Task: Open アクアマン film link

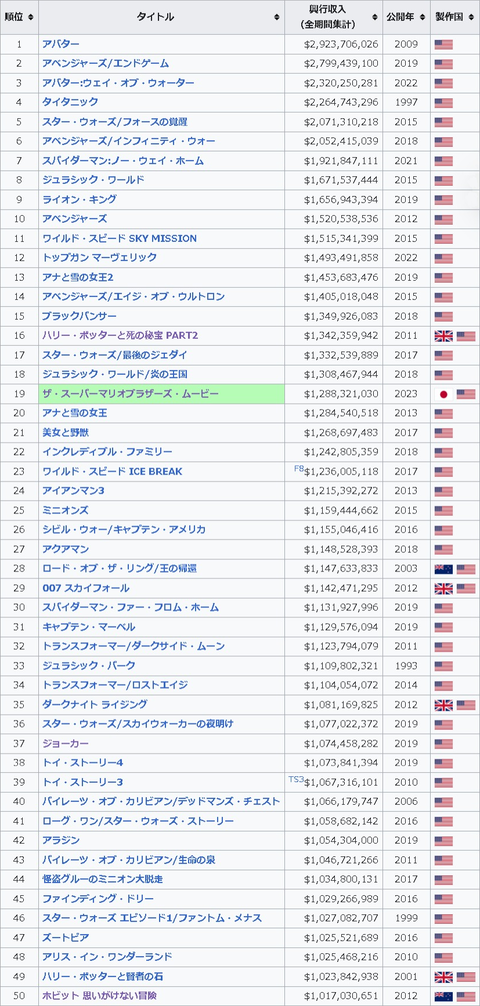Action: coord(65,549)
